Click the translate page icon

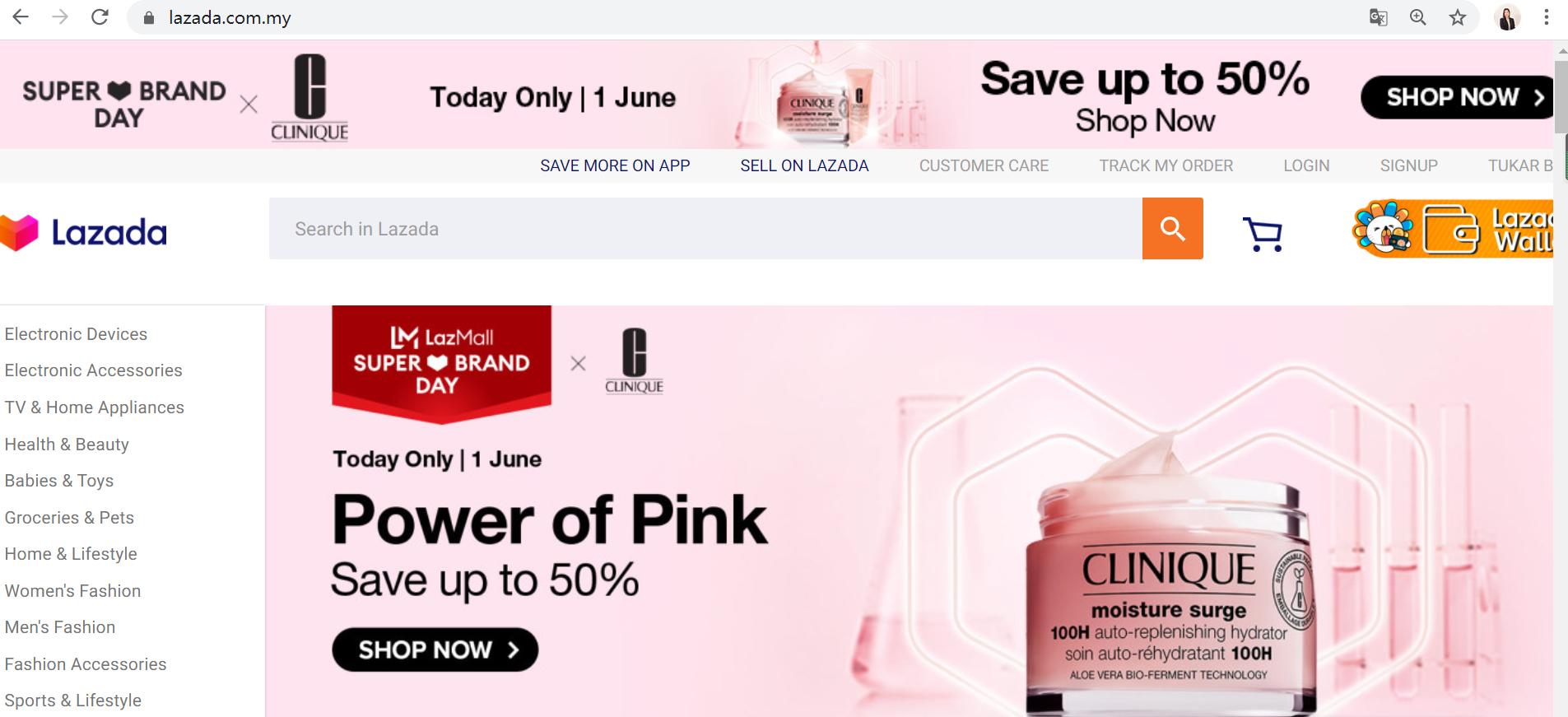(1378, 17)
